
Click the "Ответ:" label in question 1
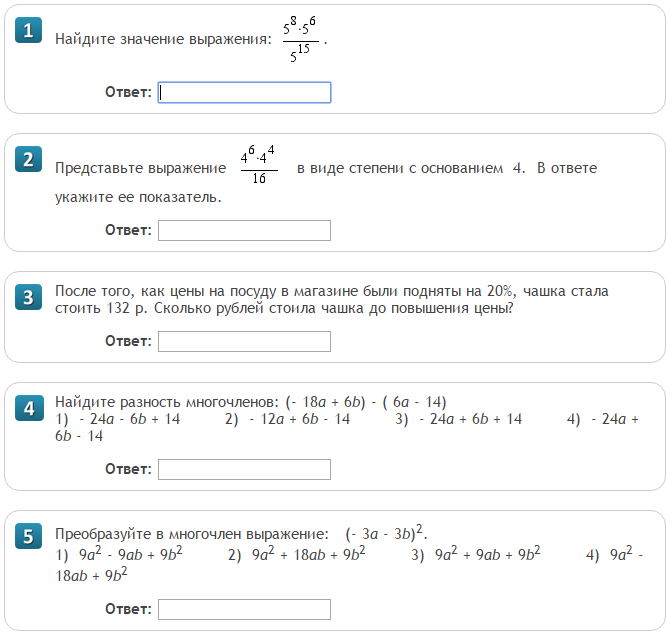(128, 93)
